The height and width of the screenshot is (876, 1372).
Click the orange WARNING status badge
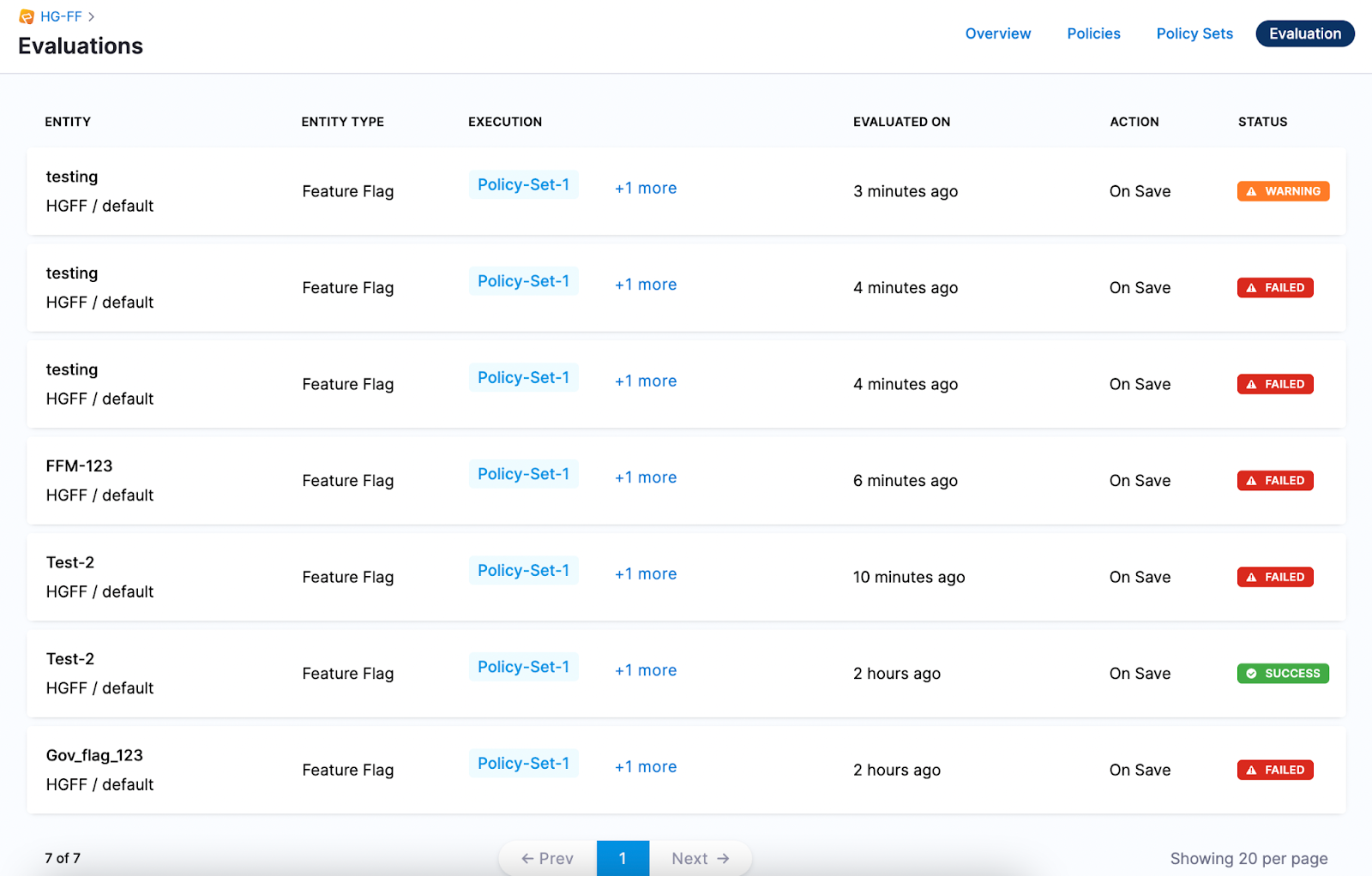tap(1283, 191)
